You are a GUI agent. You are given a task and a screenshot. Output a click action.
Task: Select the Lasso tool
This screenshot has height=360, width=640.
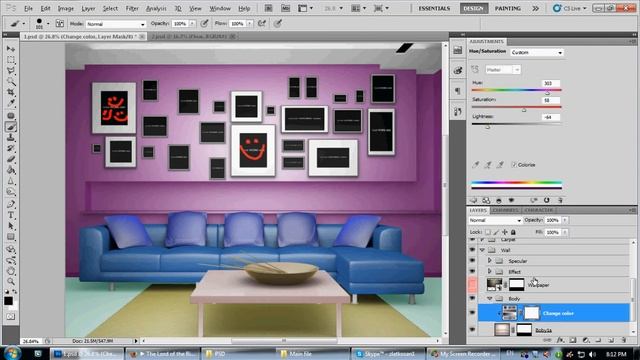(x=11, y=71)
